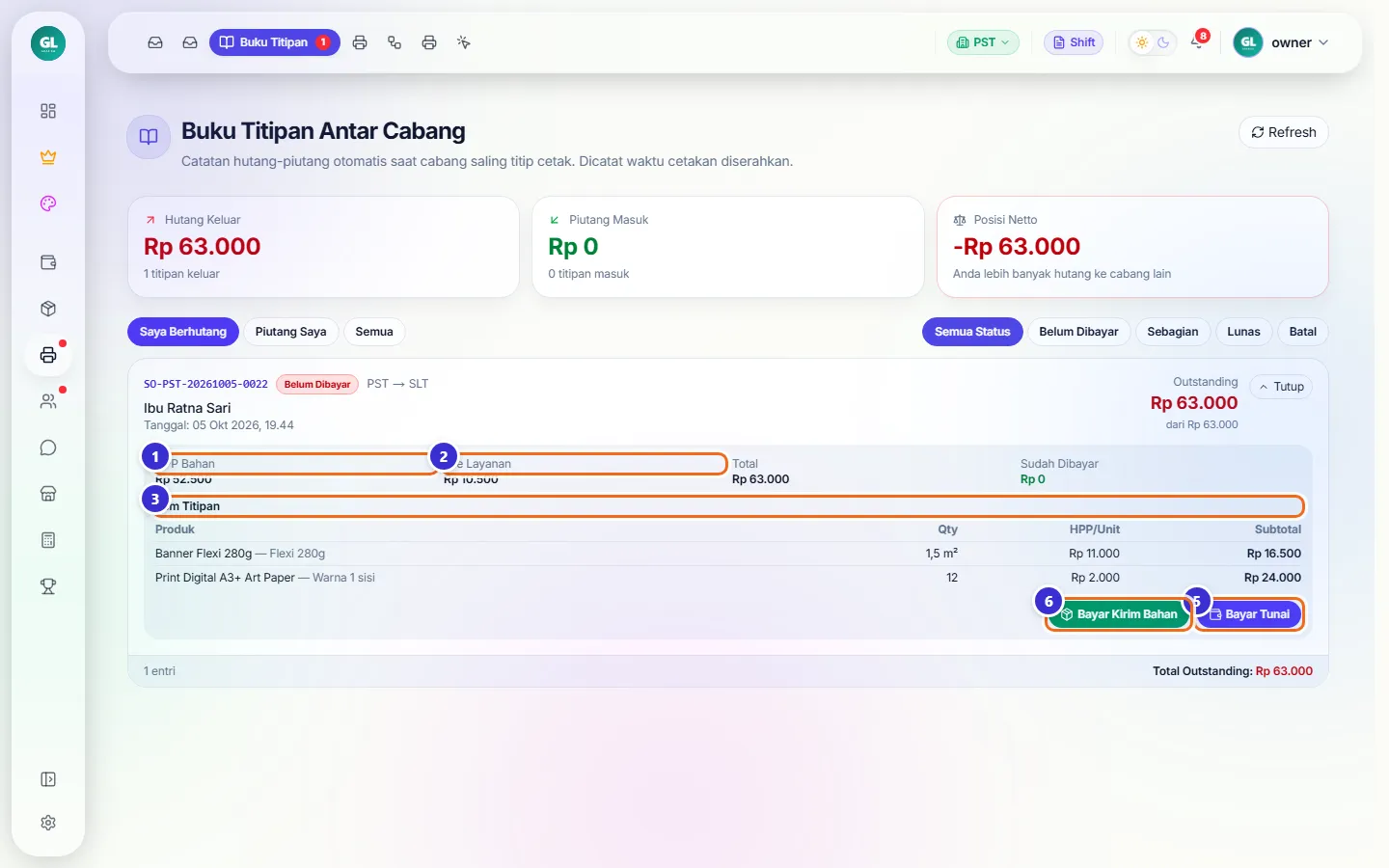Filter by Lunas status

pyautogui.click(x=1243, y=332)
